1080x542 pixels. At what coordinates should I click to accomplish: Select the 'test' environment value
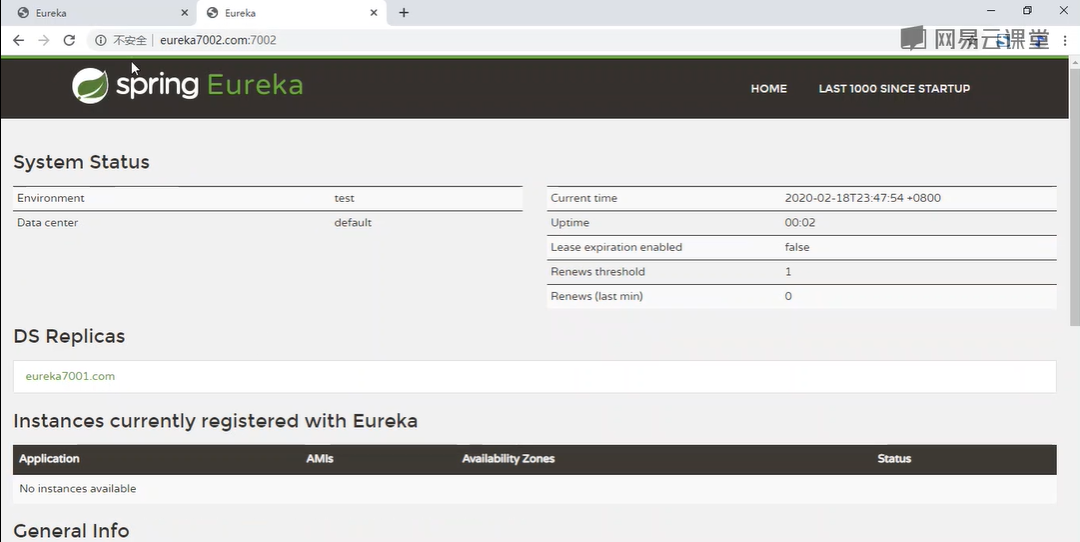[x=344, y=198]
